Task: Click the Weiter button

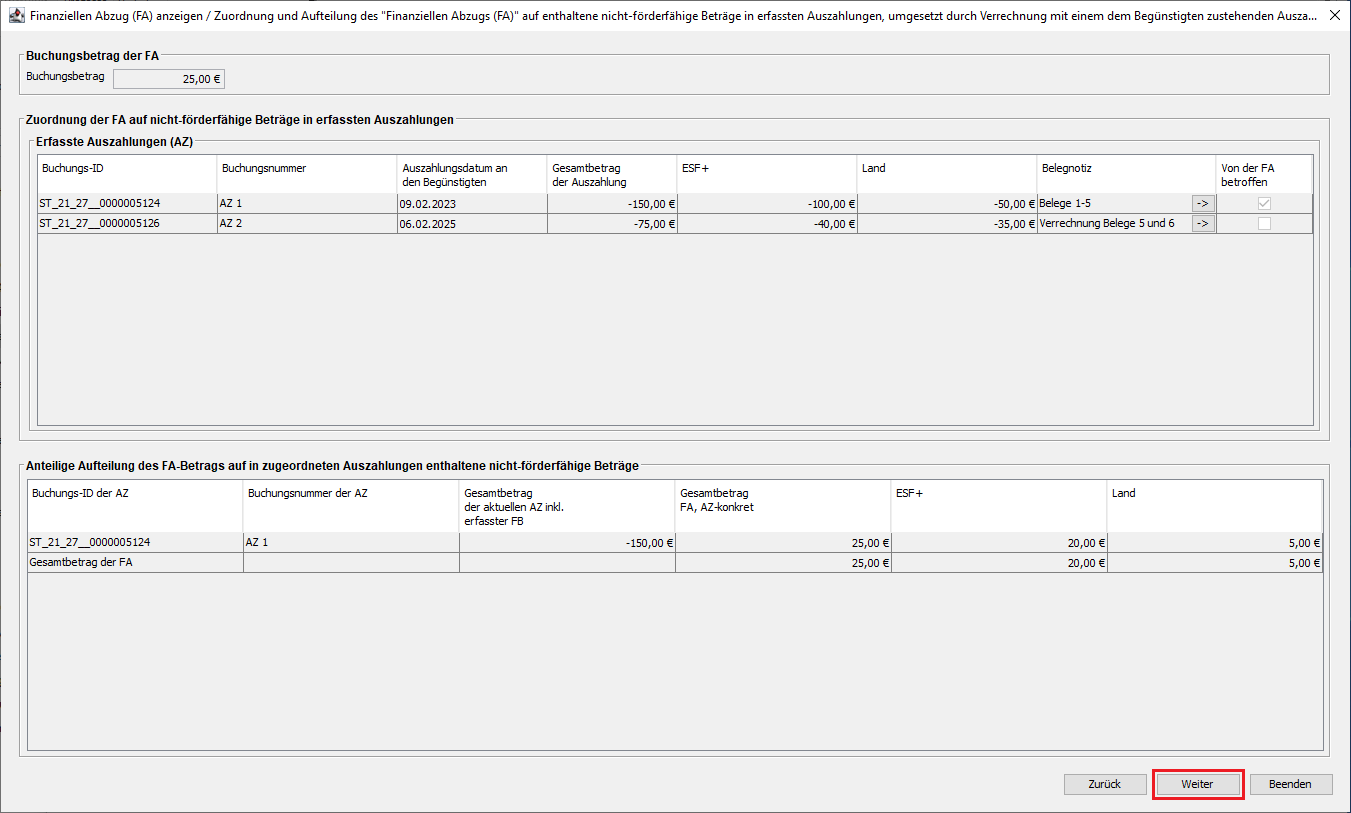Action: tap(1197, 784)
